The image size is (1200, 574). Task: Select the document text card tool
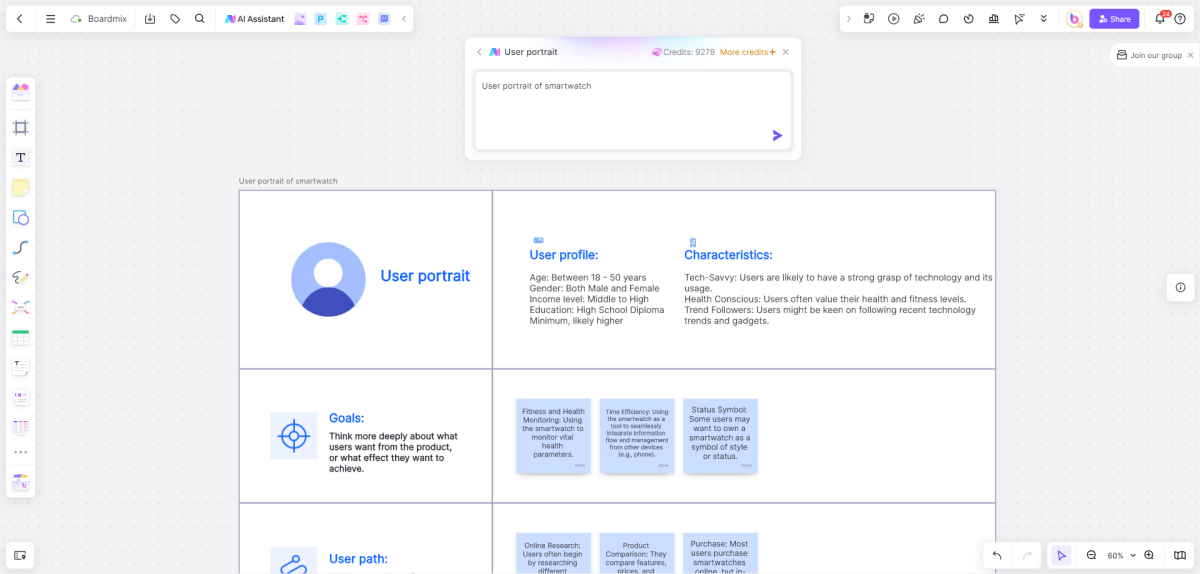(x=20, y=368)
